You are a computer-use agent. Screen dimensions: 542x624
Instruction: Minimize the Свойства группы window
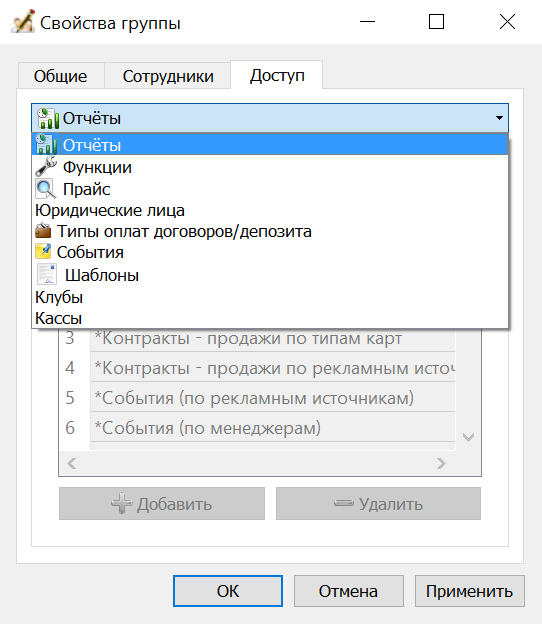(x=367, y=21)
